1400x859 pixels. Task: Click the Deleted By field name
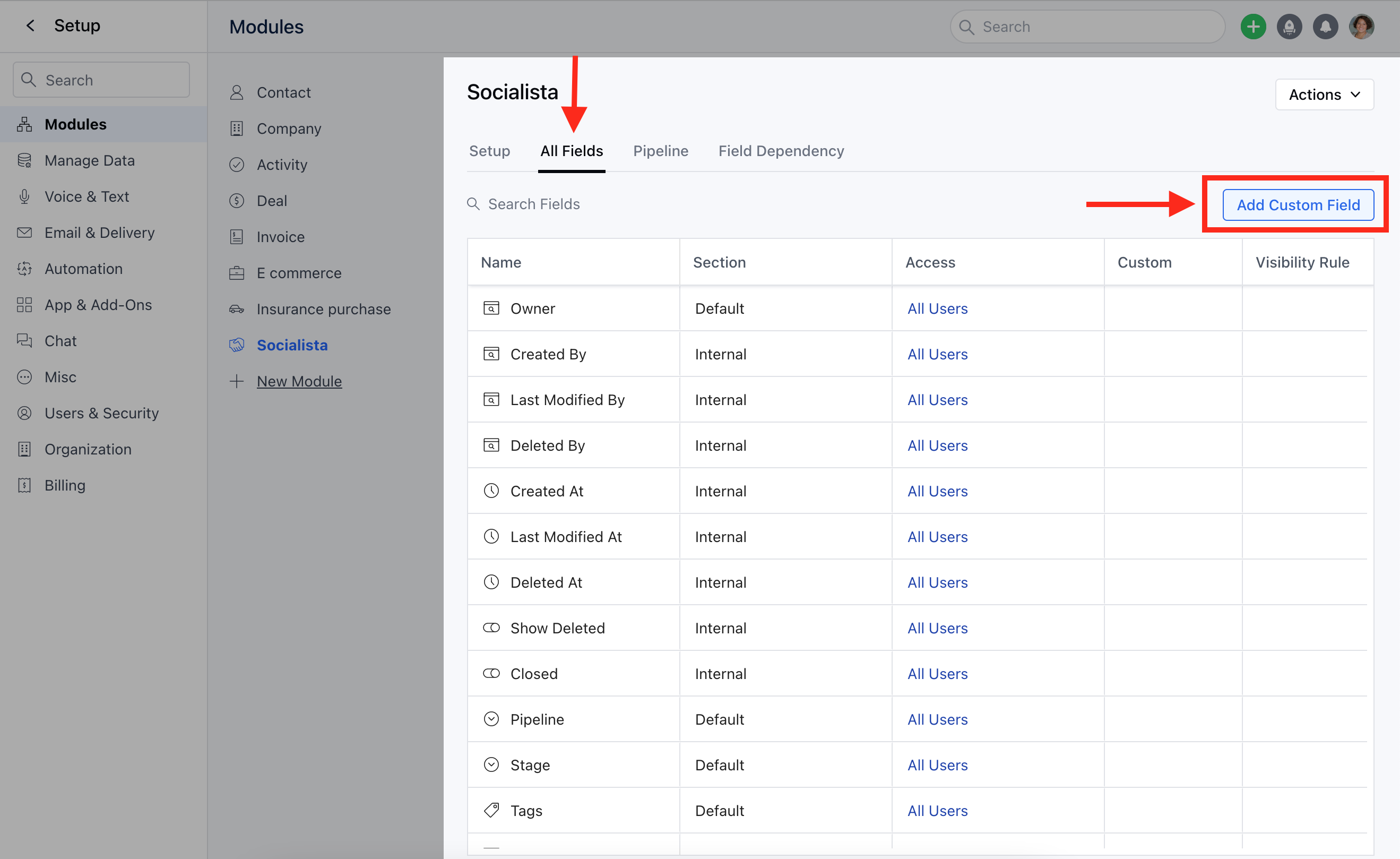[x=547, y=445]
